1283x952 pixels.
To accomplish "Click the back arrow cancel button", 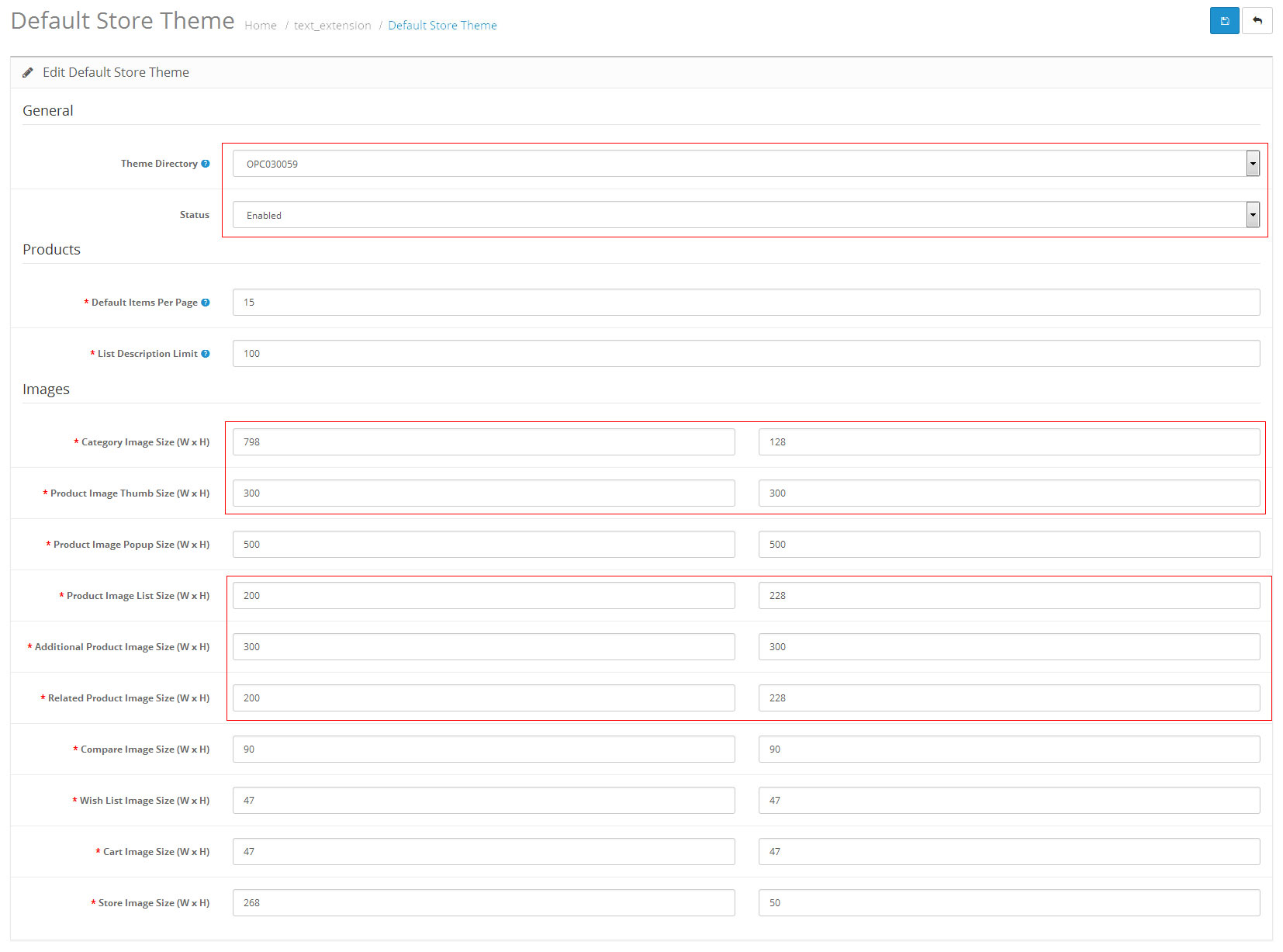I will (x=1257, y=21).
